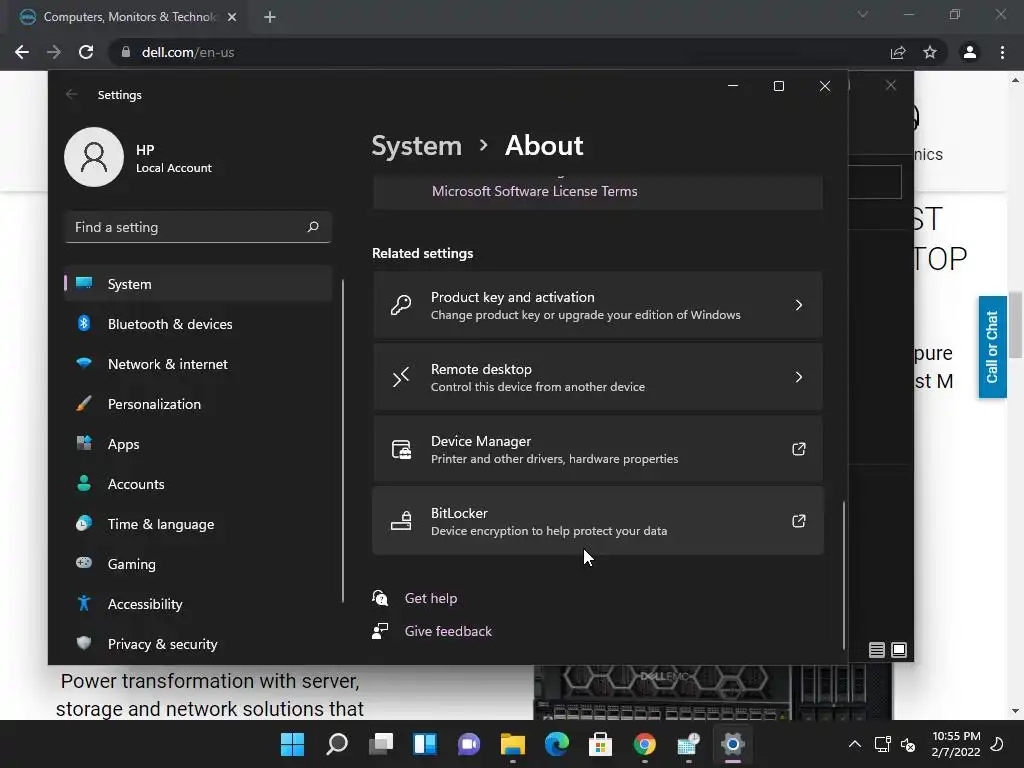Image resolution: width=1024 pixels, height=768 pixels.
Task: Open the Get help link
Action: click(x=430, y=598)
